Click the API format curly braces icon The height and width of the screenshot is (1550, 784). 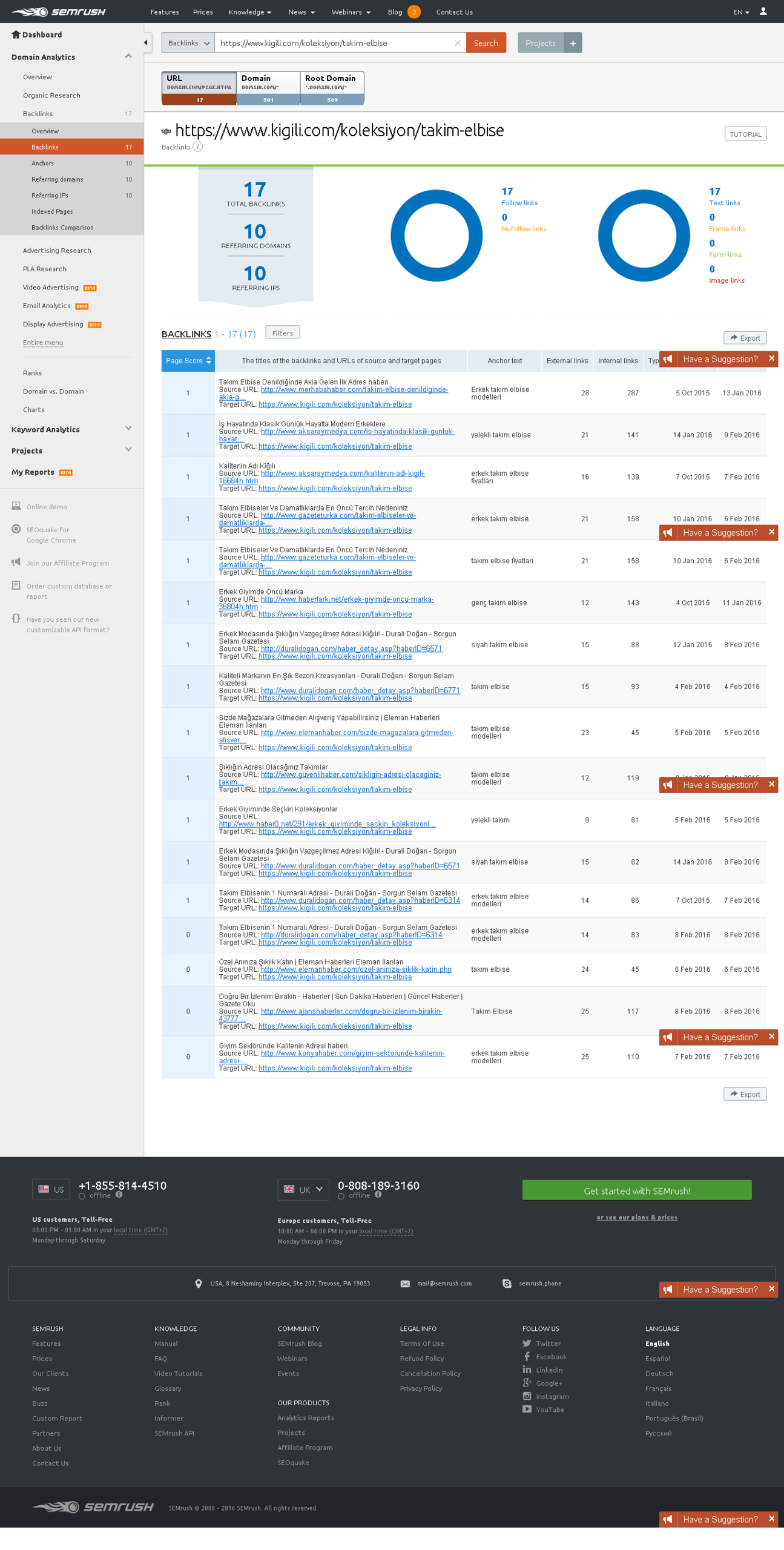[x=16, y=618]
